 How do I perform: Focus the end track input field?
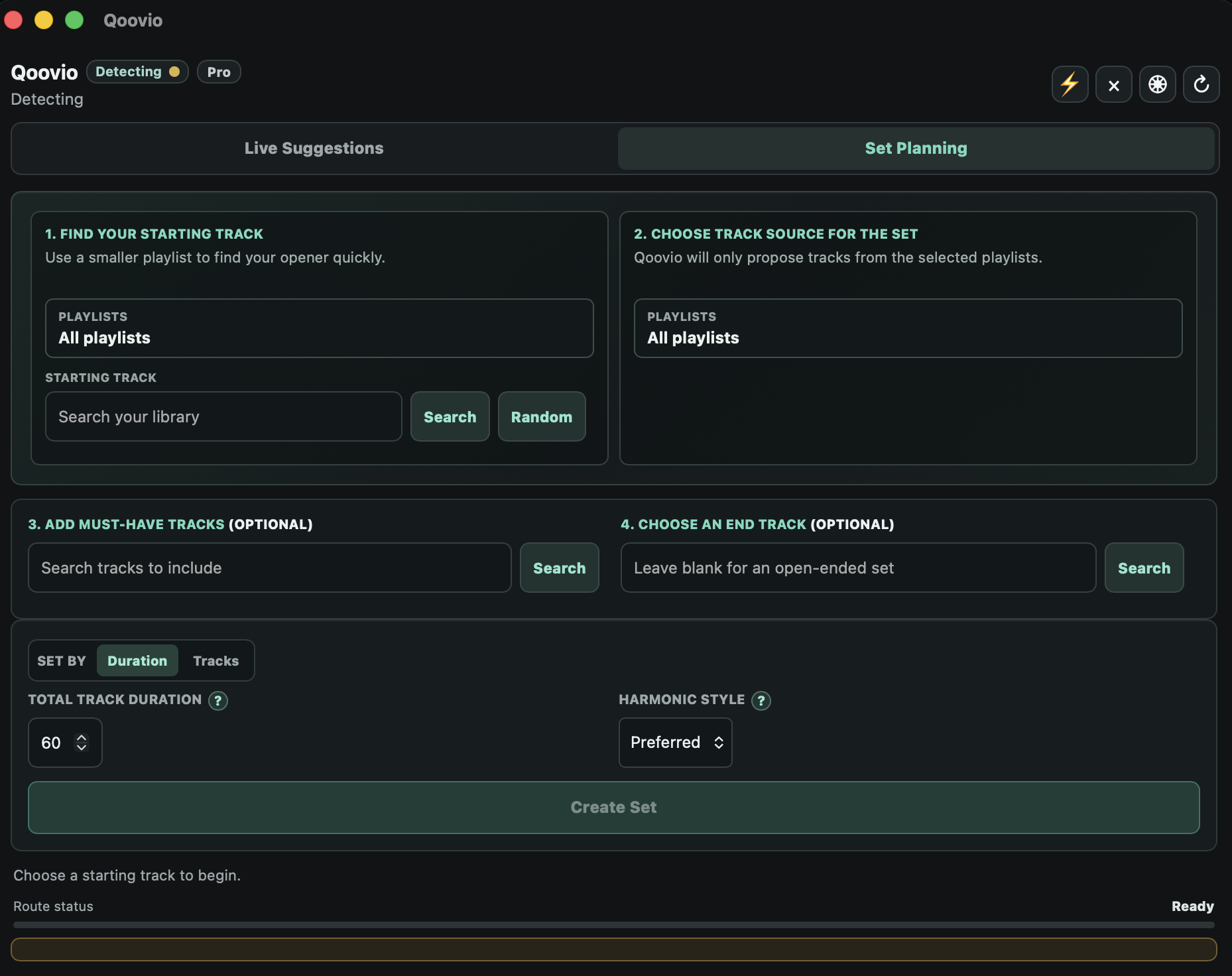[858, 568]
